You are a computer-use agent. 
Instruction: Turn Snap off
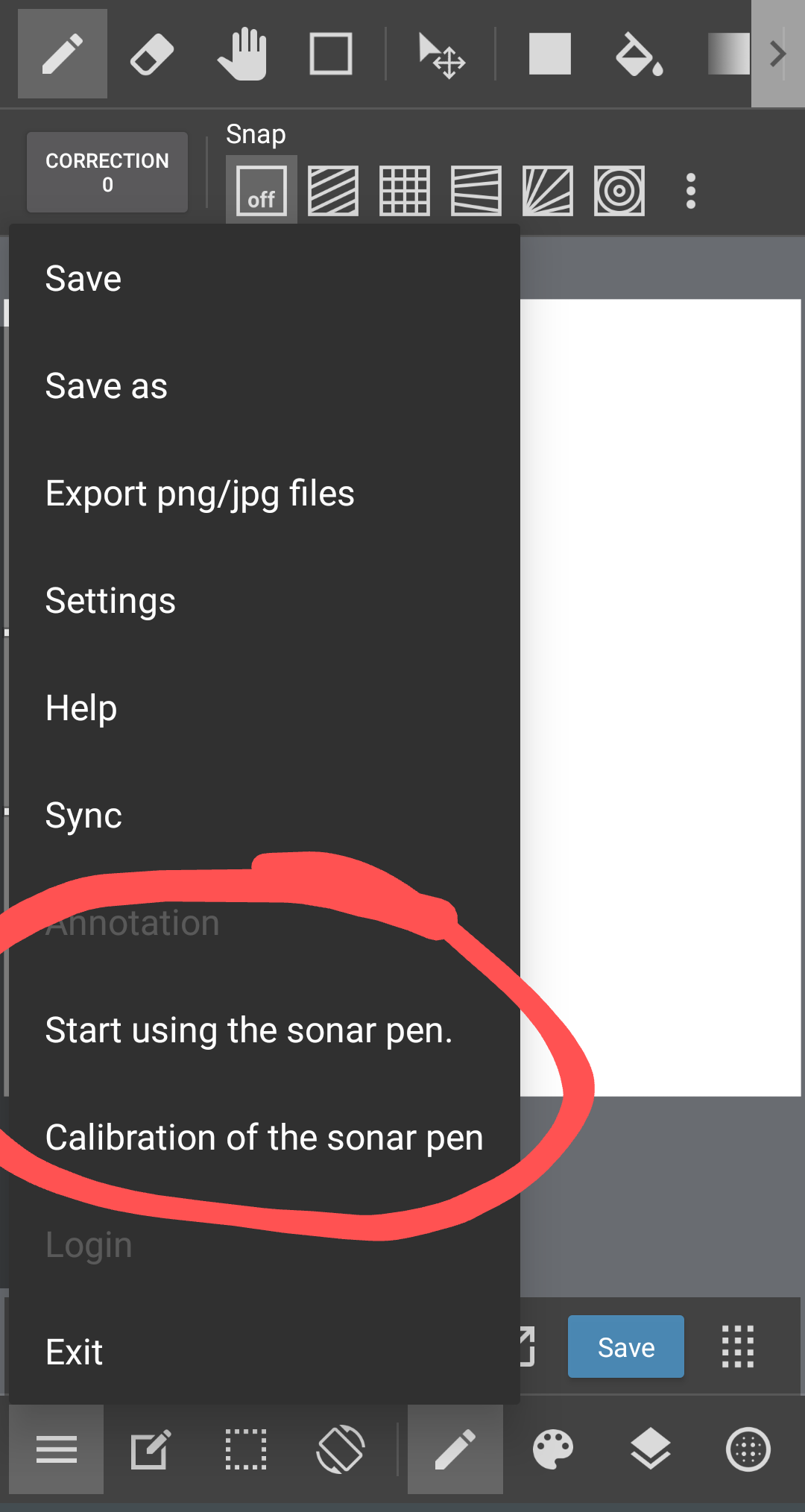tap(262, 191)
